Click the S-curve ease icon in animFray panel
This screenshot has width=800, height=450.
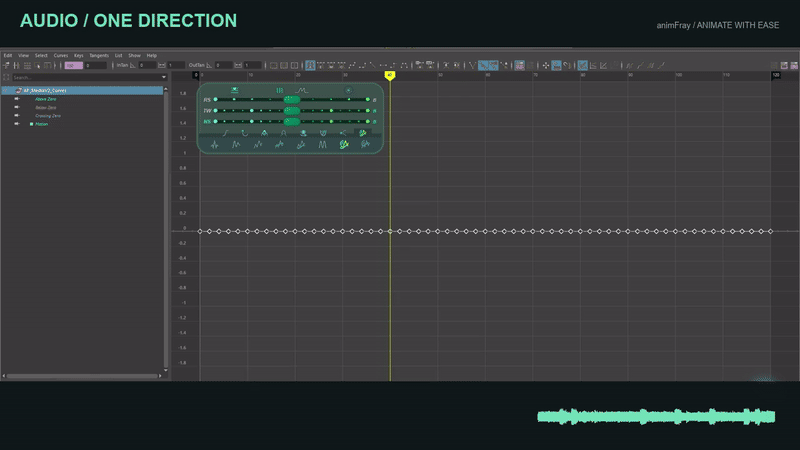(225, 133)
